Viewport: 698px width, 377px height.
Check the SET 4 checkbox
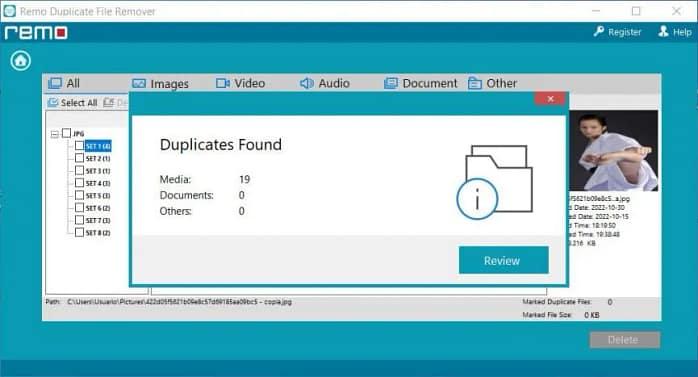point(79,183)
